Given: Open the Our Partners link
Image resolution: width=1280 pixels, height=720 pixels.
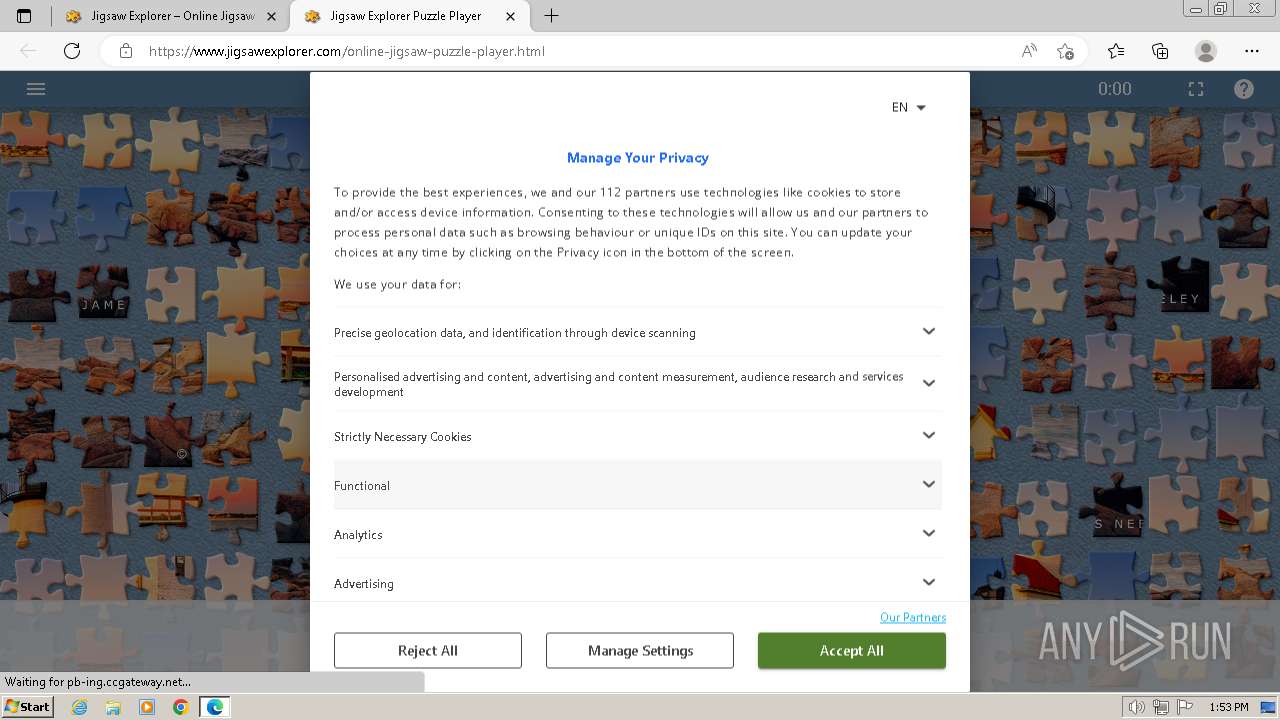Looking at the screenshot, I should pos(913,617).
